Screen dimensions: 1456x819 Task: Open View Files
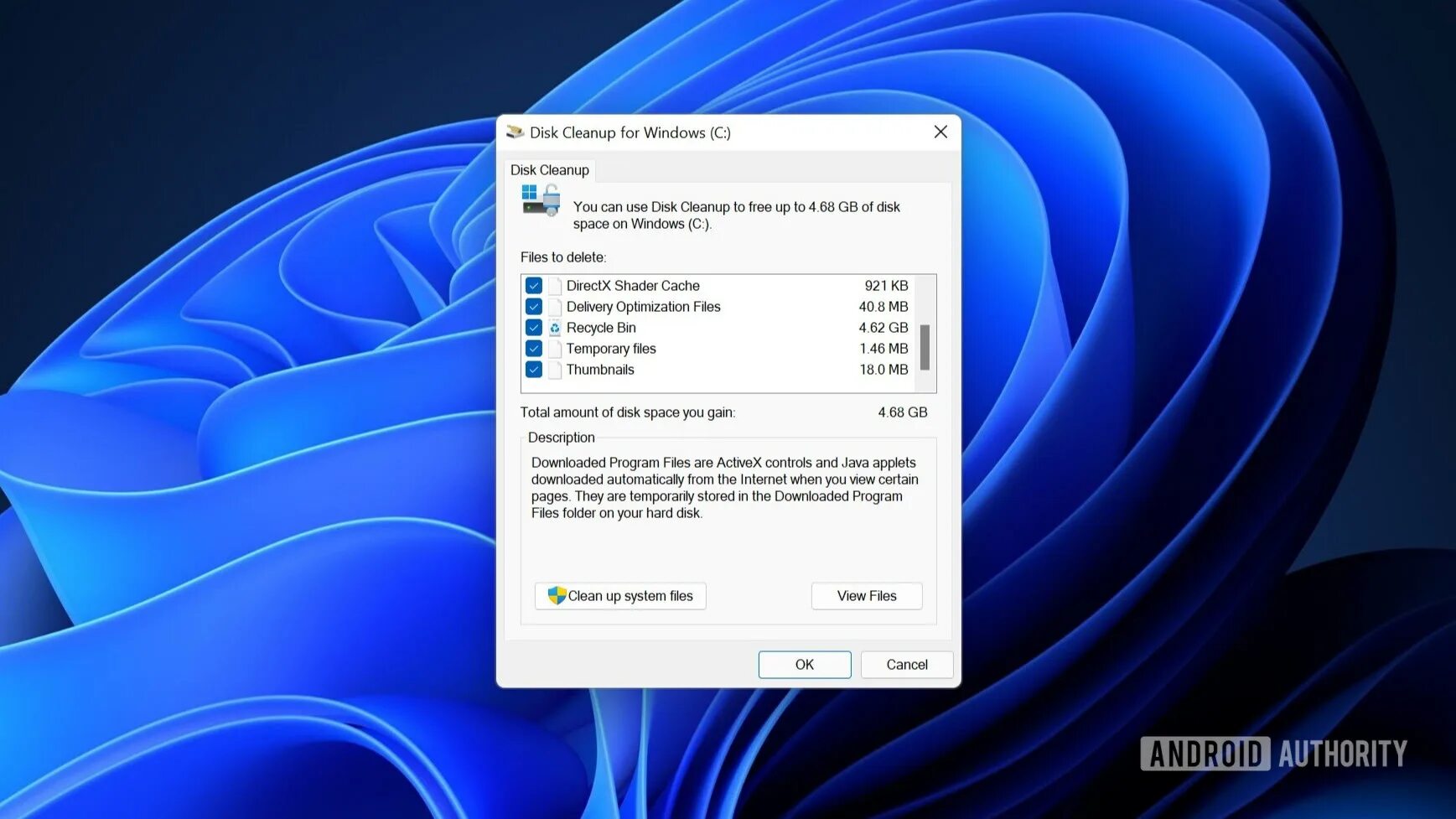coord(867,596)
